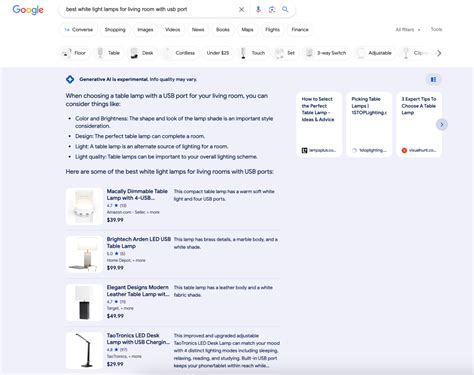Click the Elegant Designs lamp thumbnail
The height and width of the screenshot is (375, 474).
(84, 302)
